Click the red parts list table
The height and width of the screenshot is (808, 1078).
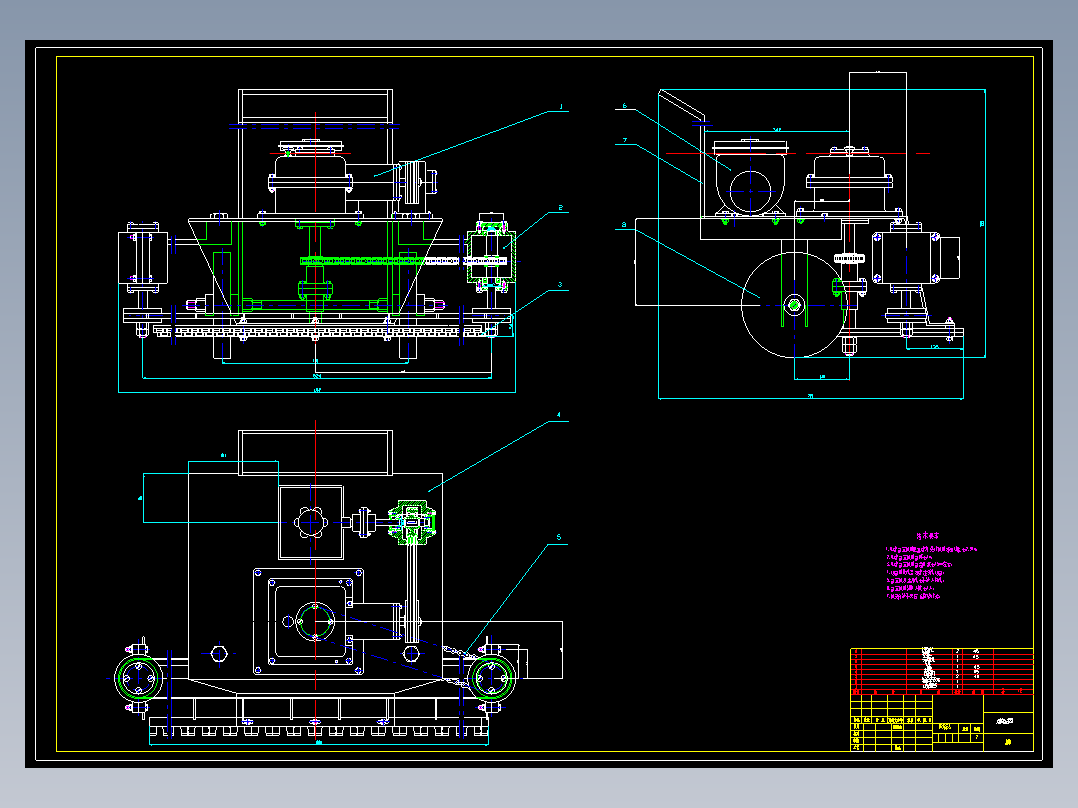click(942, 671)
